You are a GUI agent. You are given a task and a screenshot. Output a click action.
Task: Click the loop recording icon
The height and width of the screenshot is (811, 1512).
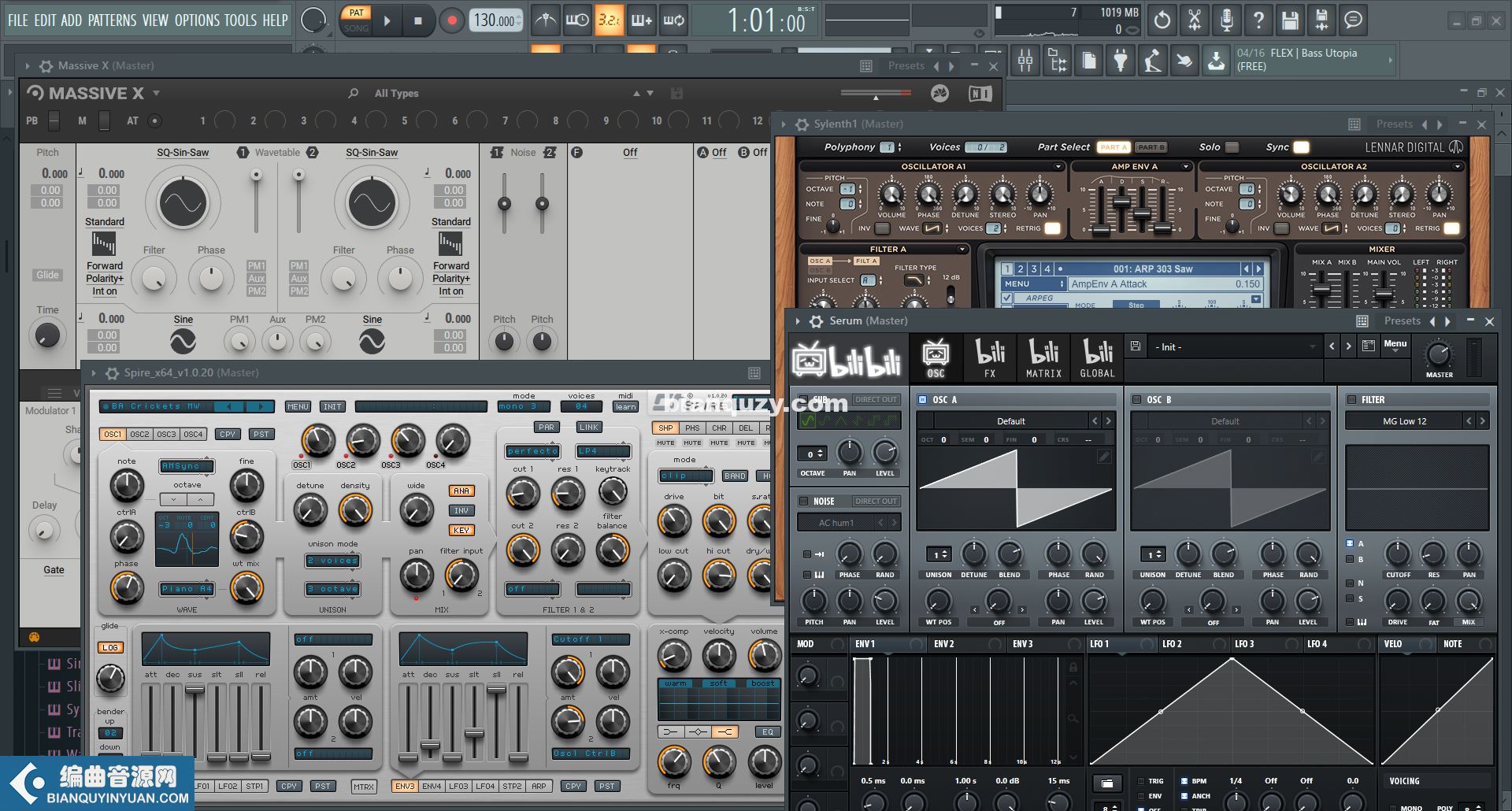673,20
